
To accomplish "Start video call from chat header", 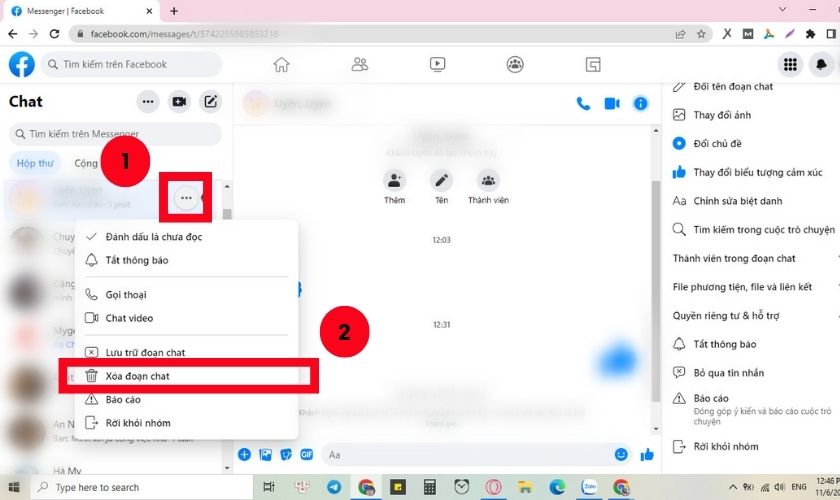I will point(612,103).
